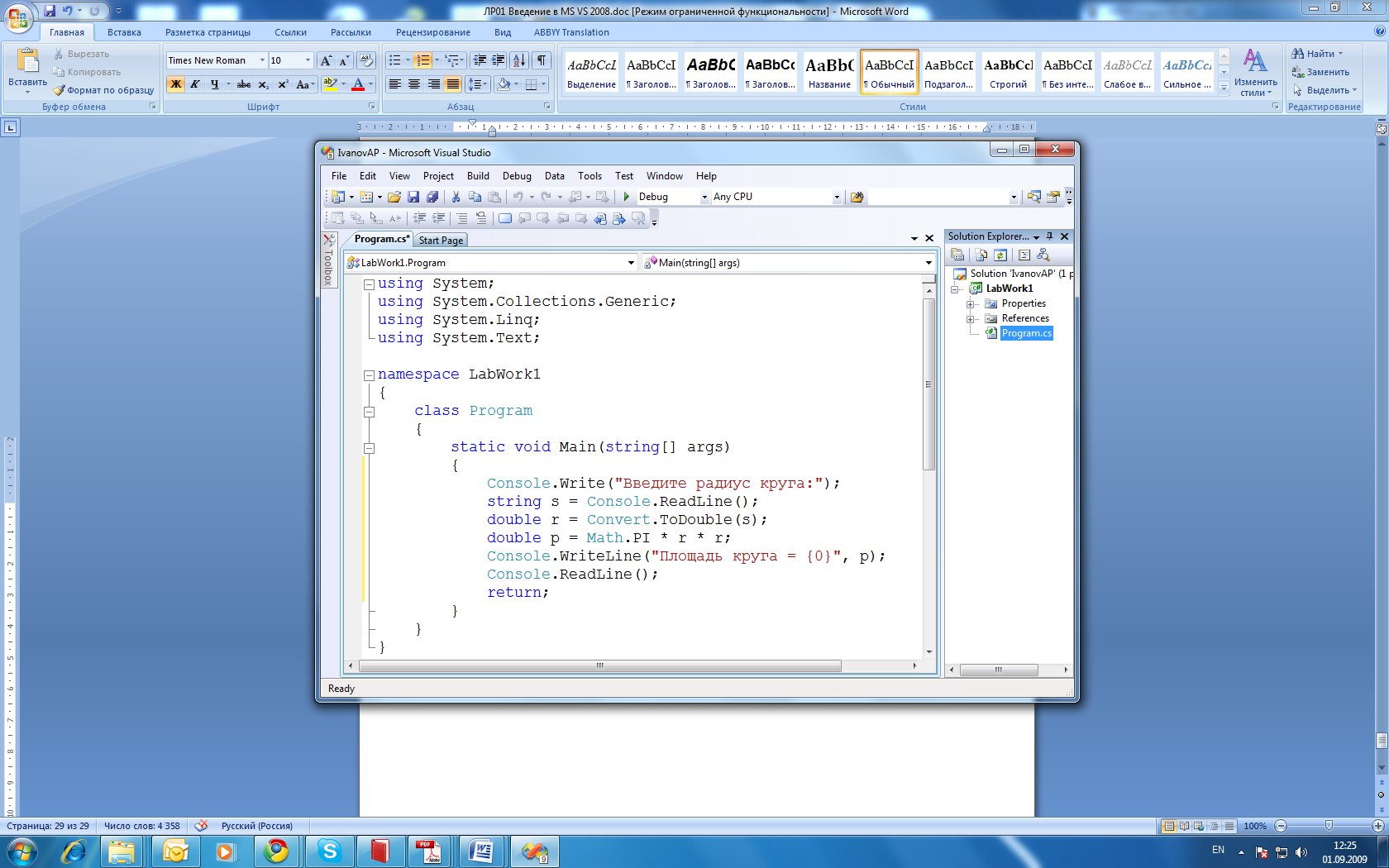Open the Рецензирование ribbon tab
This screenshot has height=868, width=1389.
pos(432,32)
